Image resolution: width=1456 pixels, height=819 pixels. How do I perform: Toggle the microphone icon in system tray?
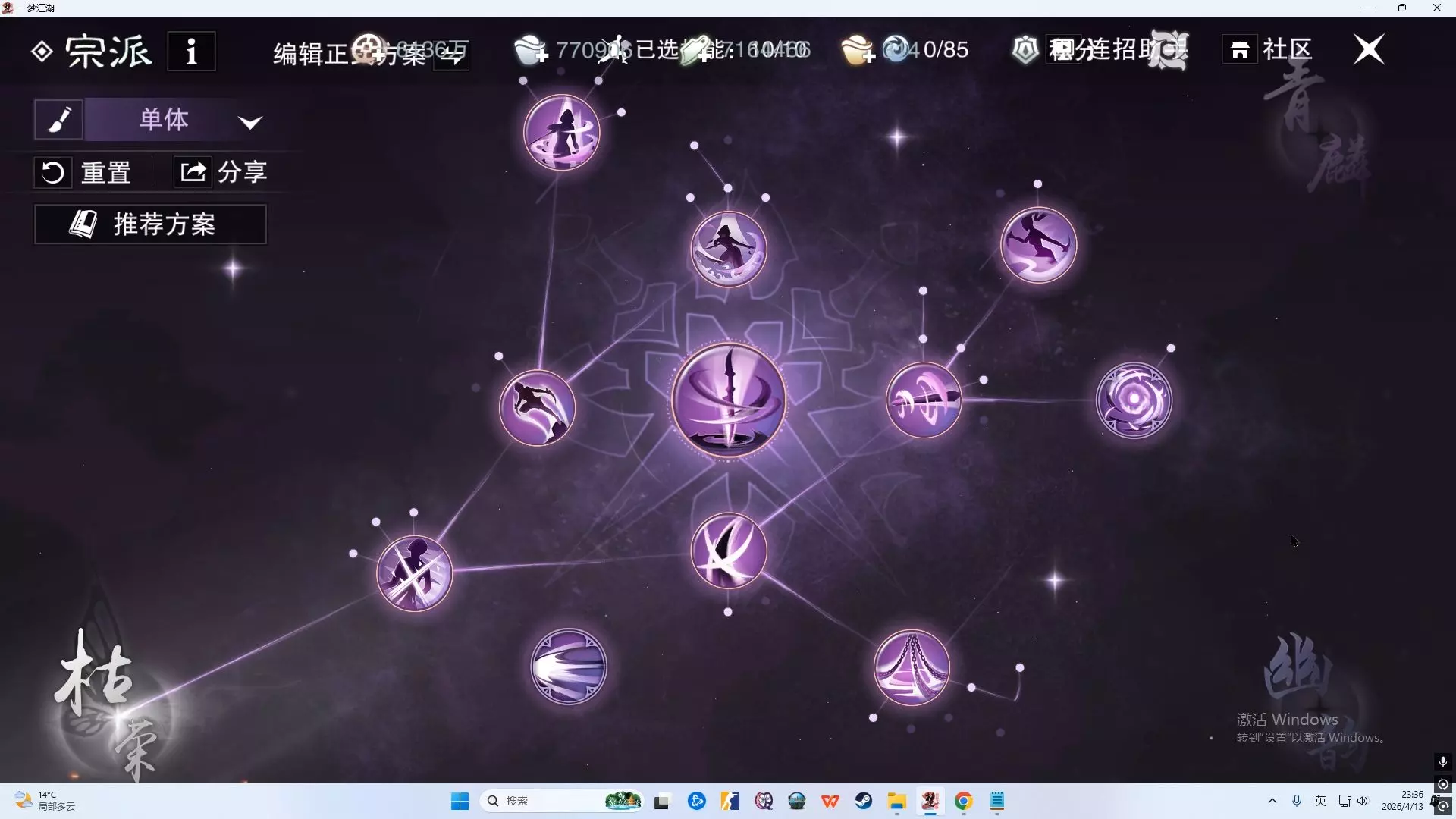click(1297, 801)
